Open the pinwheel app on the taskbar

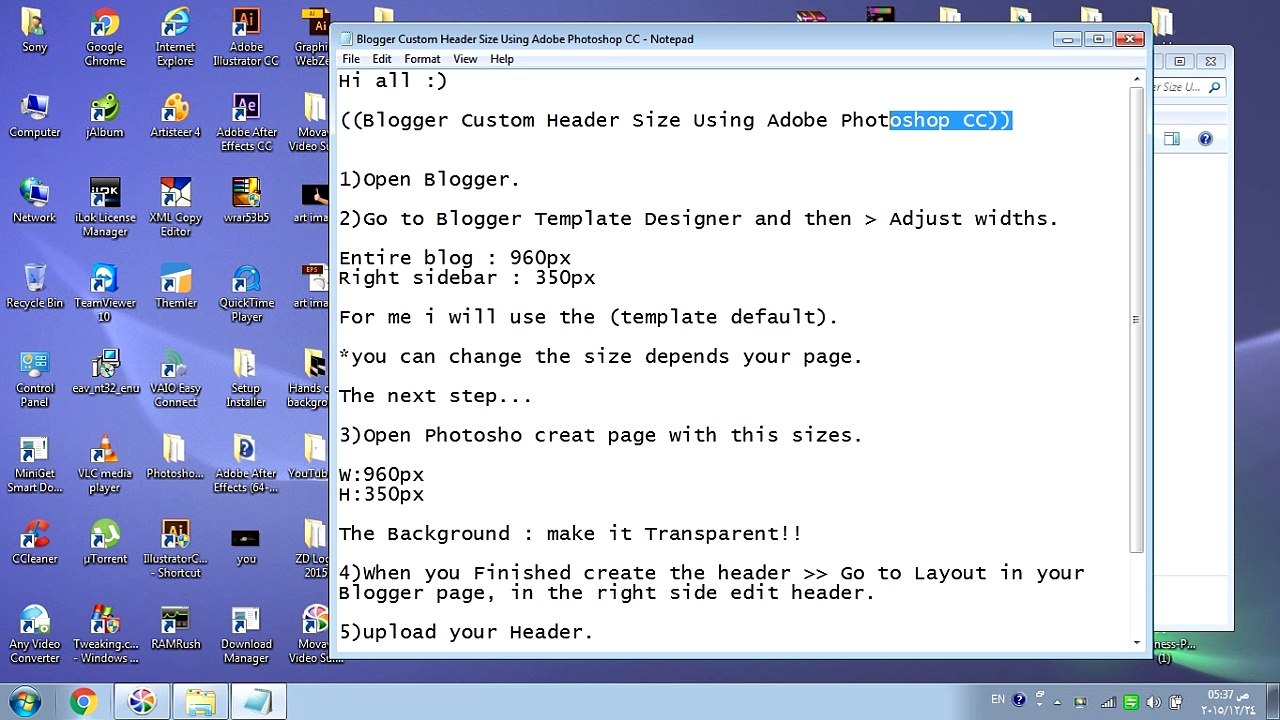pos(141,701)
